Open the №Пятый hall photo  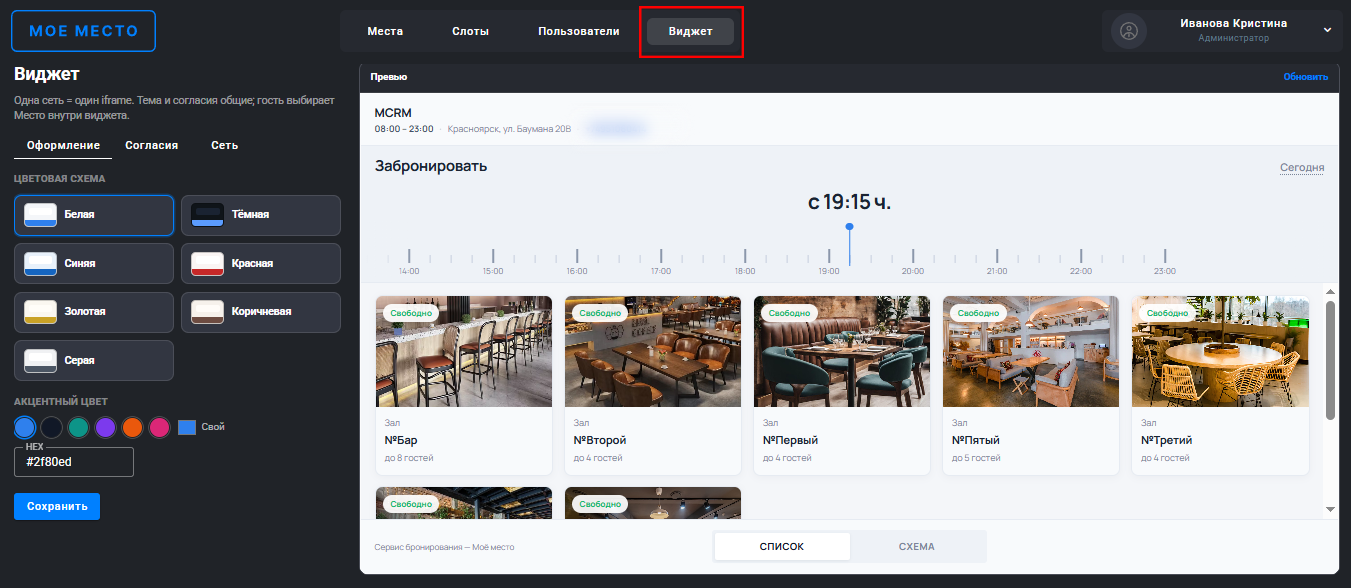pos(1031,351)
